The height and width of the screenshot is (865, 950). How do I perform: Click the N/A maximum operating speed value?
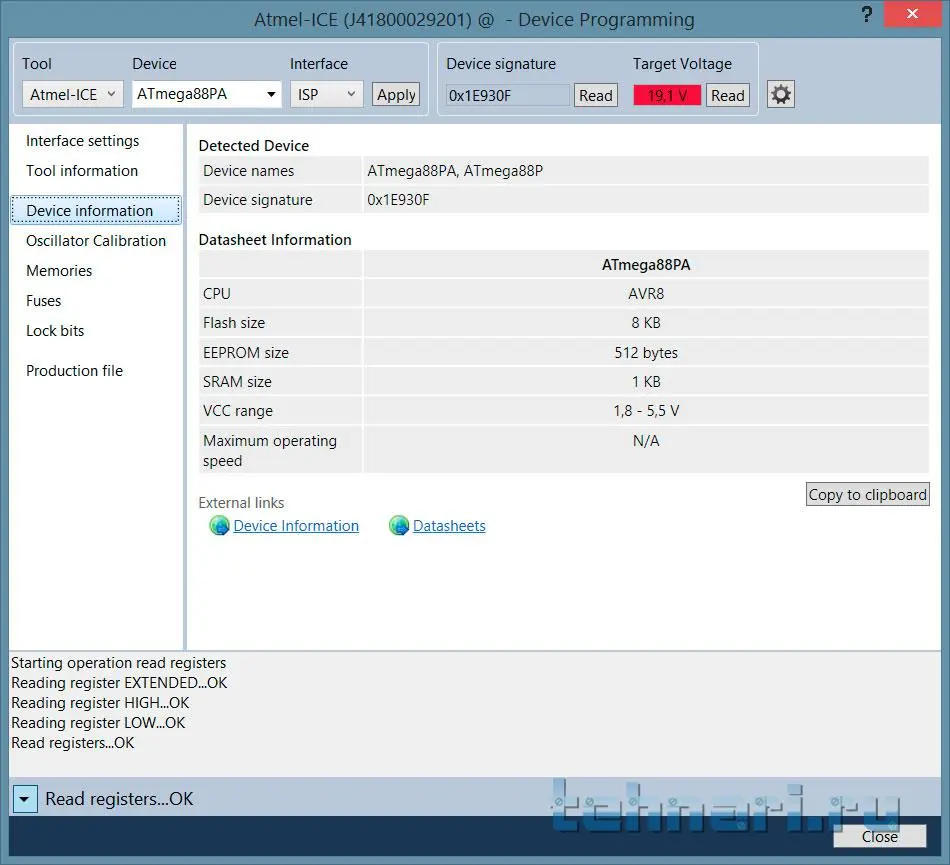point(646,440)
